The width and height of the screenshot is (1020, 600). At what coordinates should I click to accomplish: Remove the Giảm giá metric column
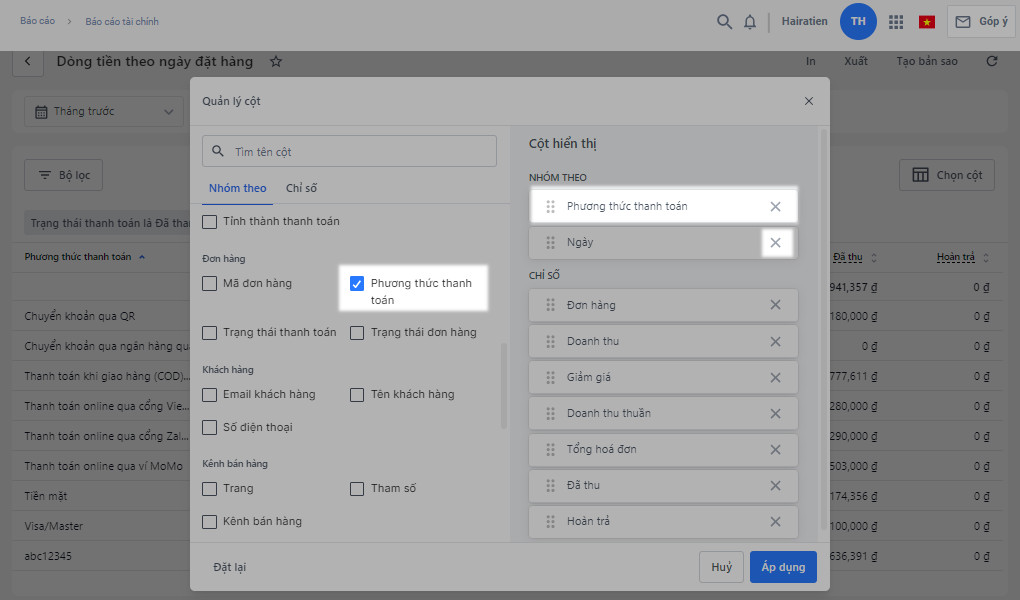(775, 377)
